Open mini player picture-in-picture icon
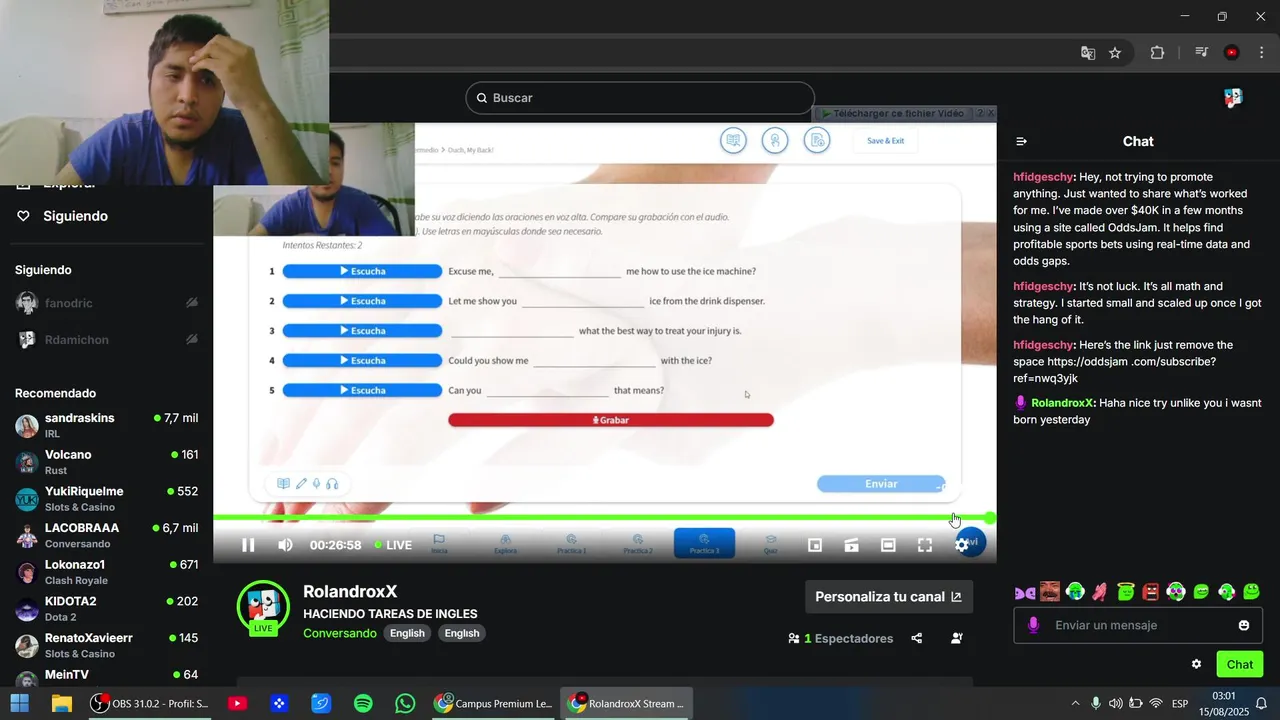 (x=815, y=545)
